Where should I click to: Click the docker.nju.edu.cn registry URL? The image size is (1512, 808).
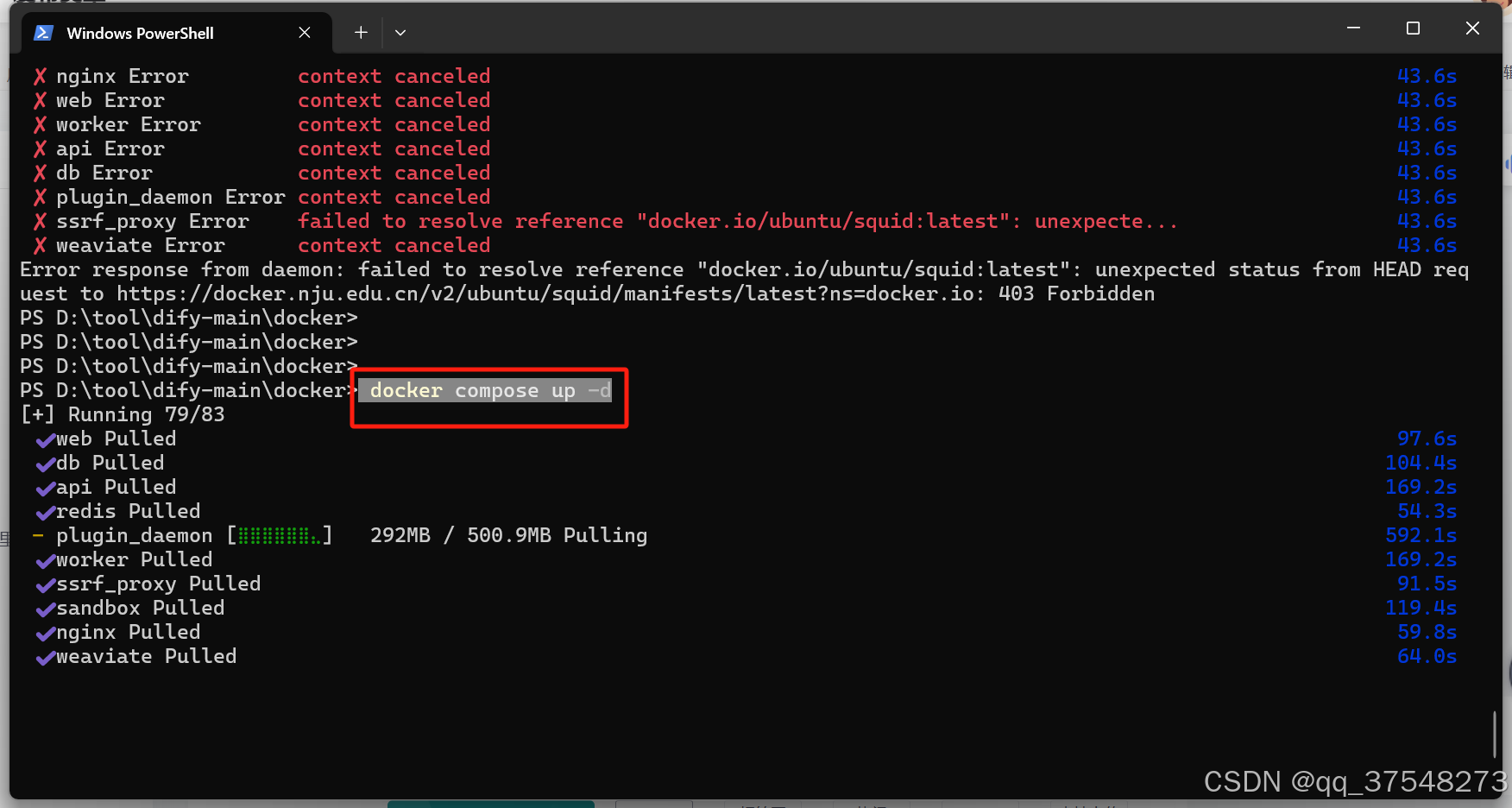click(x=345, y=294)
